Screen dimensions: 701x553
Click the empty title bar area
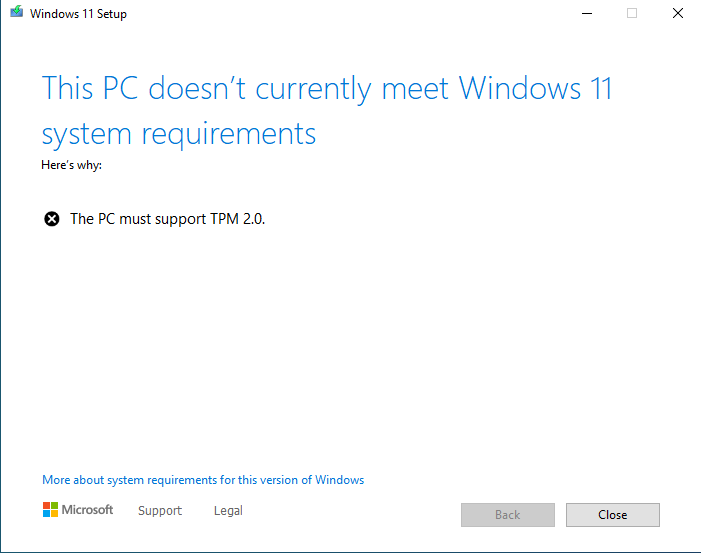coord(349,13)
